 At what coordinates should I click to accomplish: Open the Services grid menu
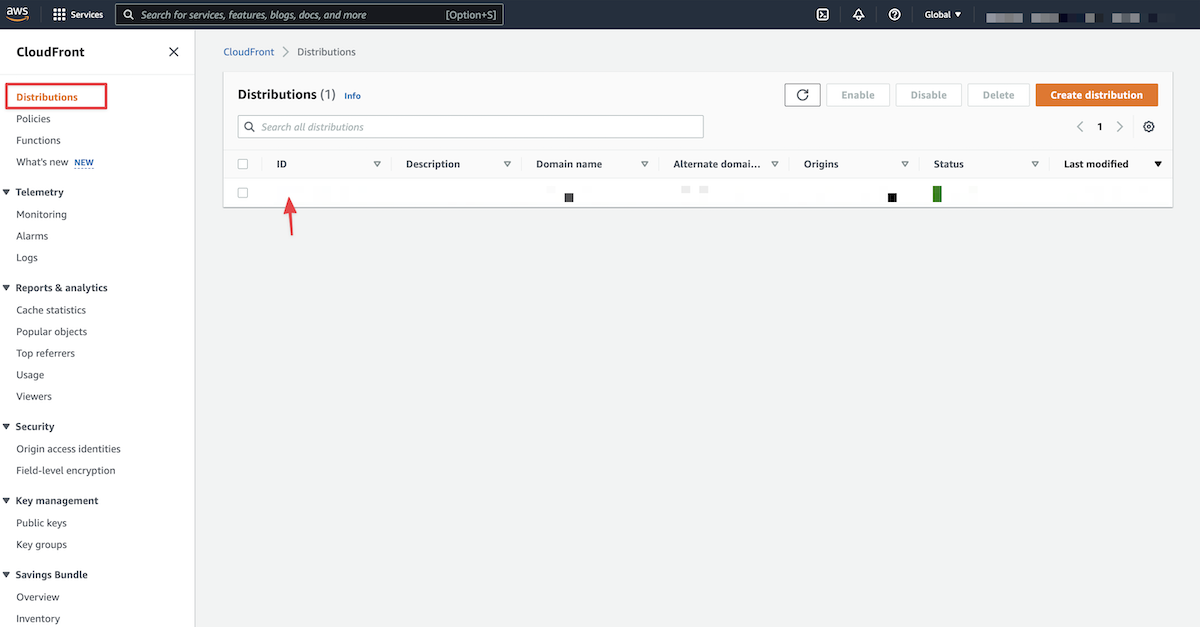click(x=78, y=15)
